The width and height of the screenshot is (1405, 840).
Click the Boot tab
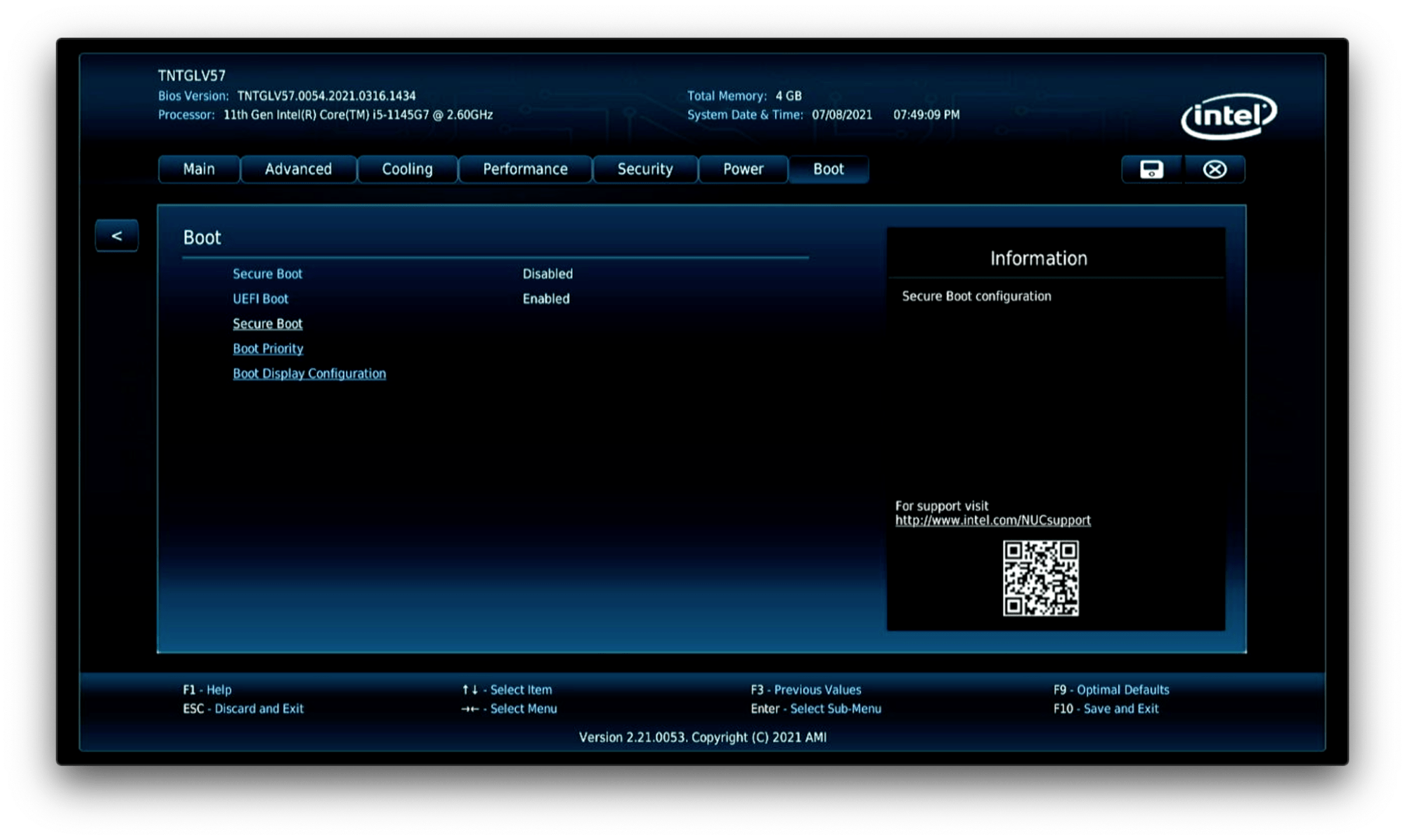(828, 169)
